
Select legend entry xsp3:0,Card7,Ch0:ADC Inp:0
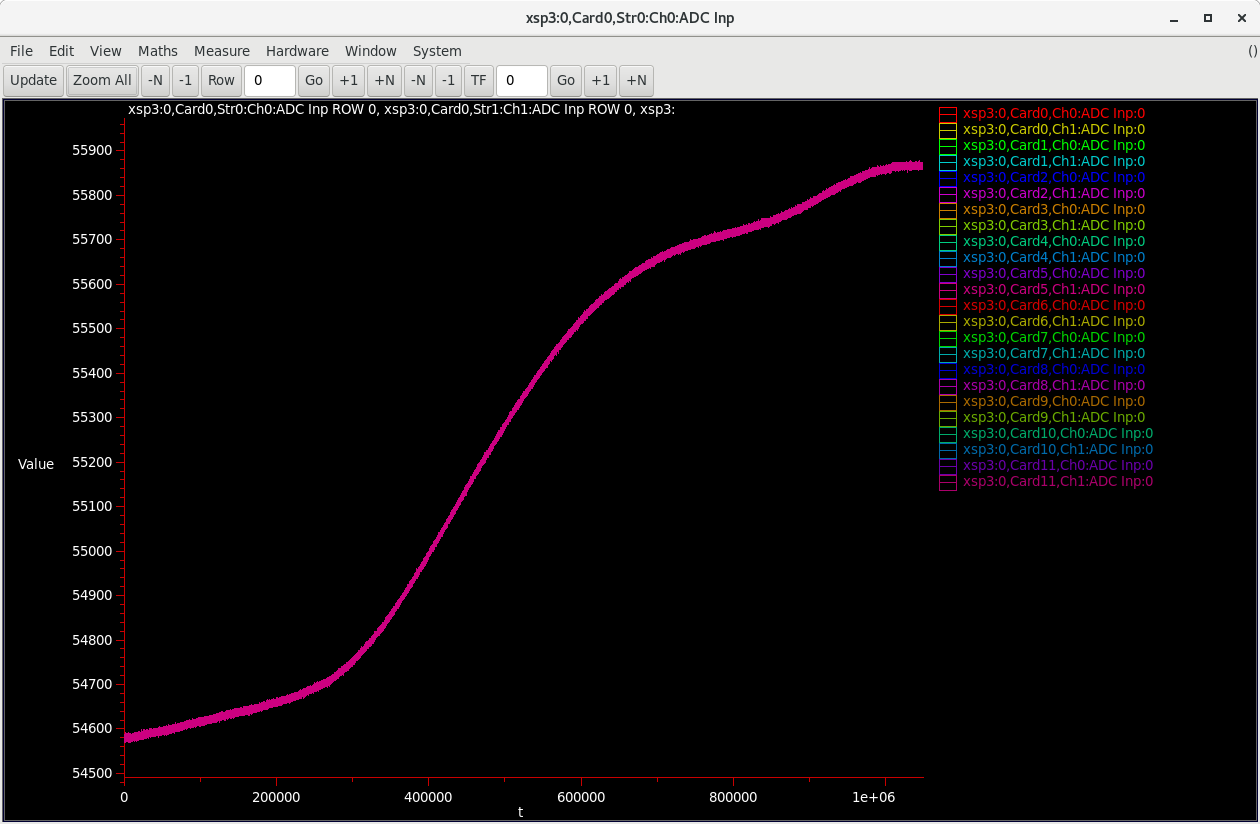coord(1054,337)
